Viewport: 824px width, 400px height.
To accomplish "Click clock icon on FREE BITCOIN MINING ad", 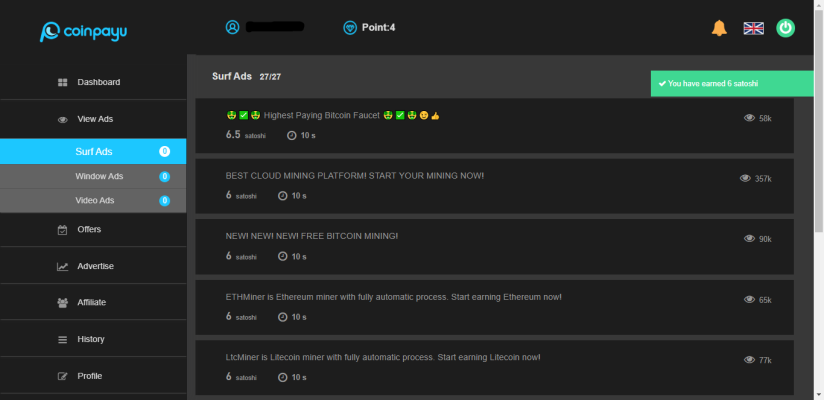I will pyautogui.click(x=283, y=257).
